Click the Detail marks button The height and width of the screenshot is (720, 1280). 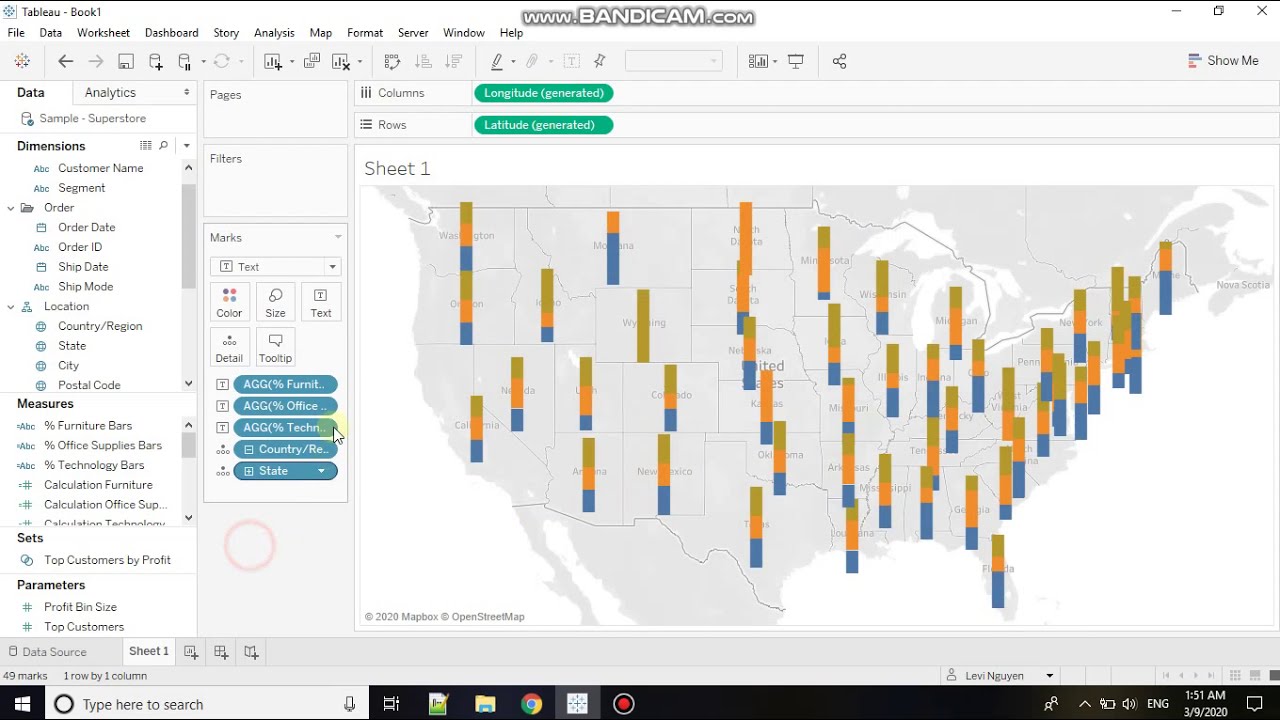(x=229, y=347)
